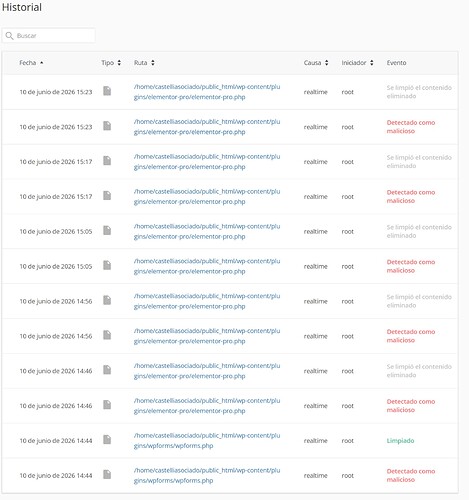The width and height of the screenshot is (469, 500).
Task: Open wpforms.php path in 14:44 malicioso row
Action: (x=207, y=475)
